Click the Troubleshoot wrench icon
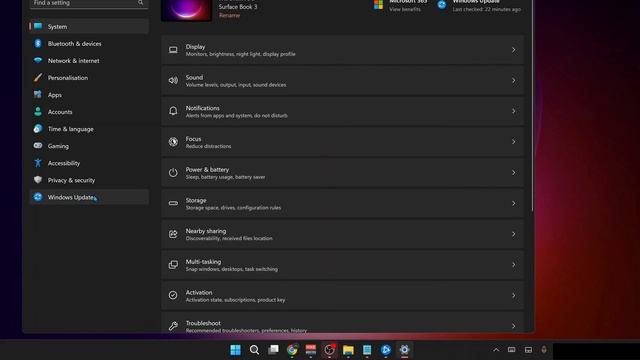 [173, 326]
